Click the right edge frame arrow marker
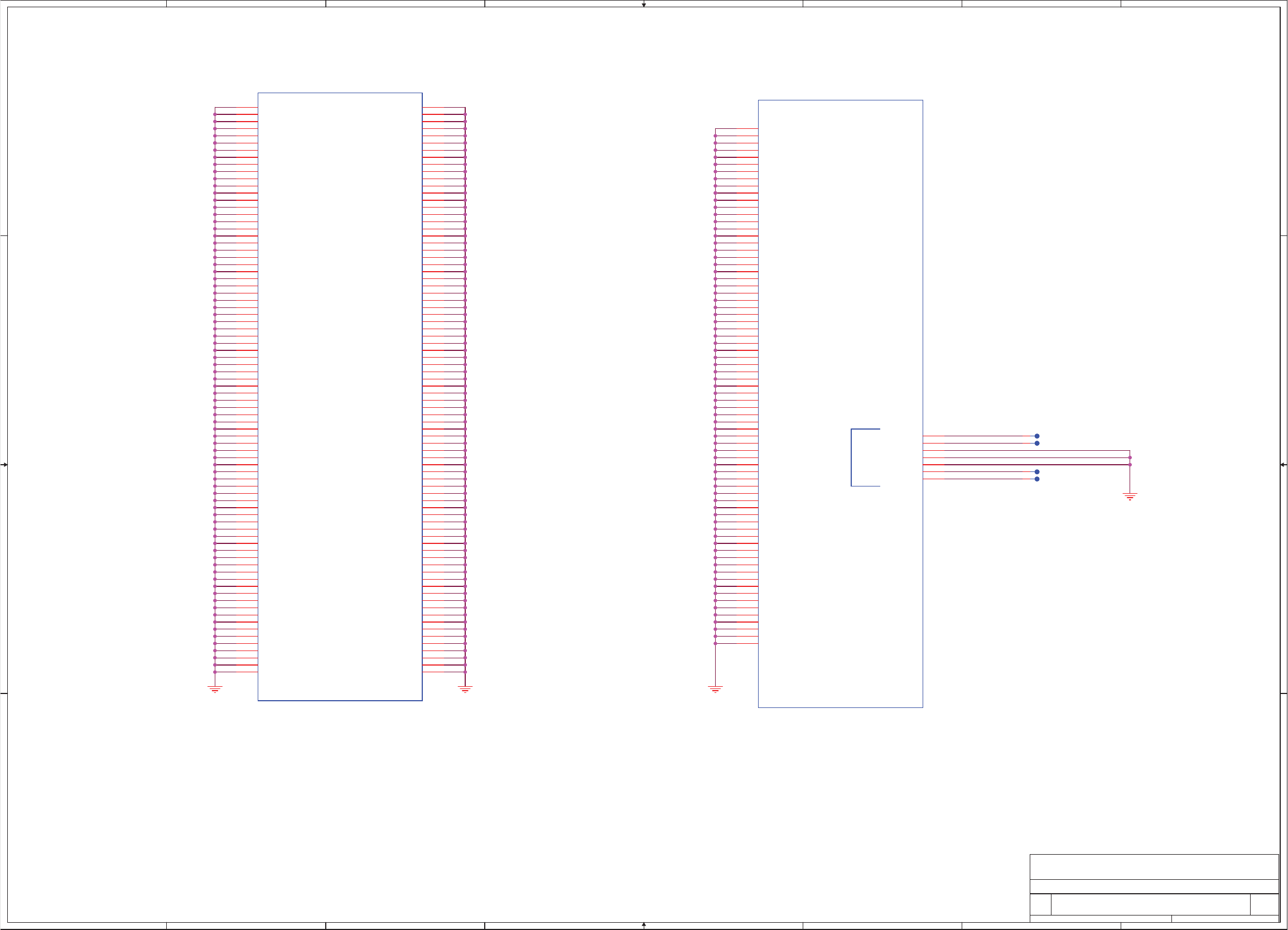Screen dimensions: 1288x930 click(x=1282, y=465)
